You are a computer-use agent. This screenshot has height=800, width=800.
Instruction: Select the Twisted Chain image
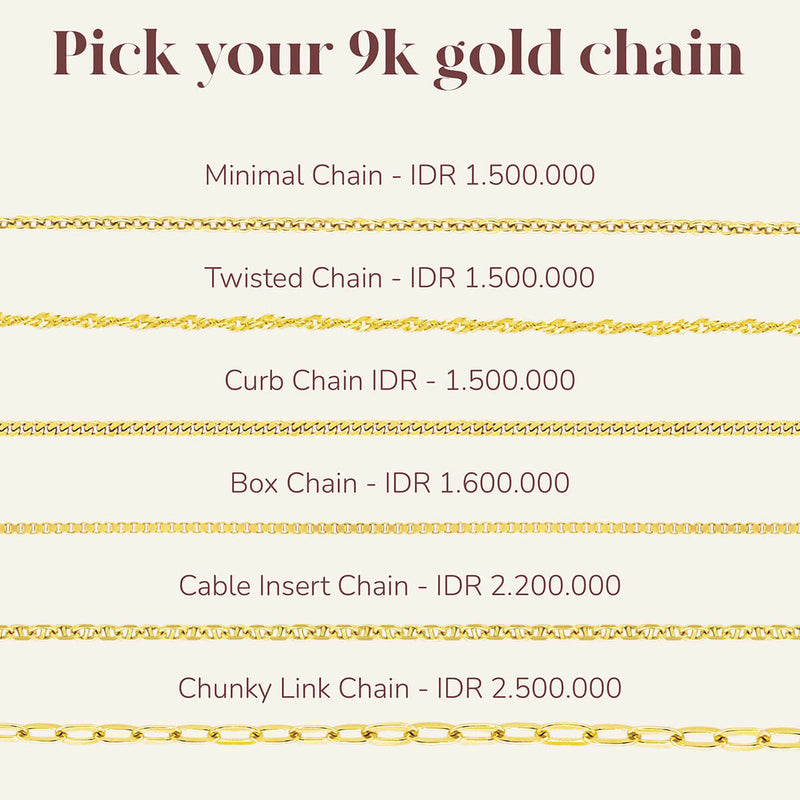400,324
